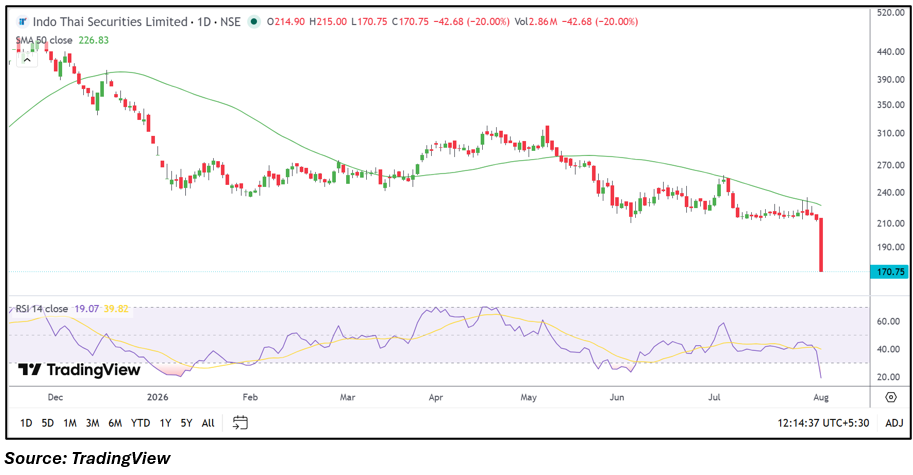Click the 210.00 price axis label

[x=890, y=223]
